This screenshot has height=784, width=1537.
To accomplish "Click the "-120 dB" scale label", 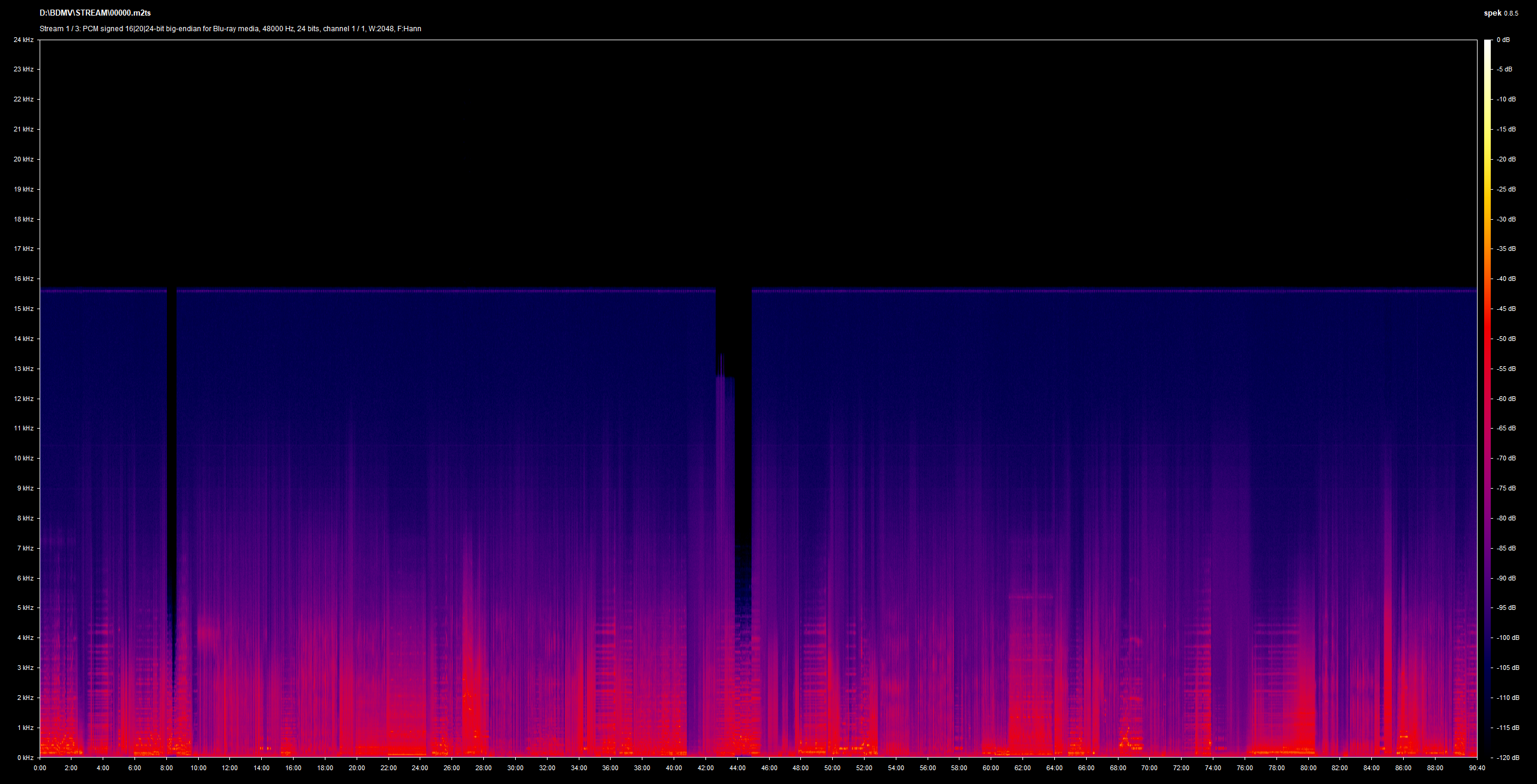I will pos(1508,758).
